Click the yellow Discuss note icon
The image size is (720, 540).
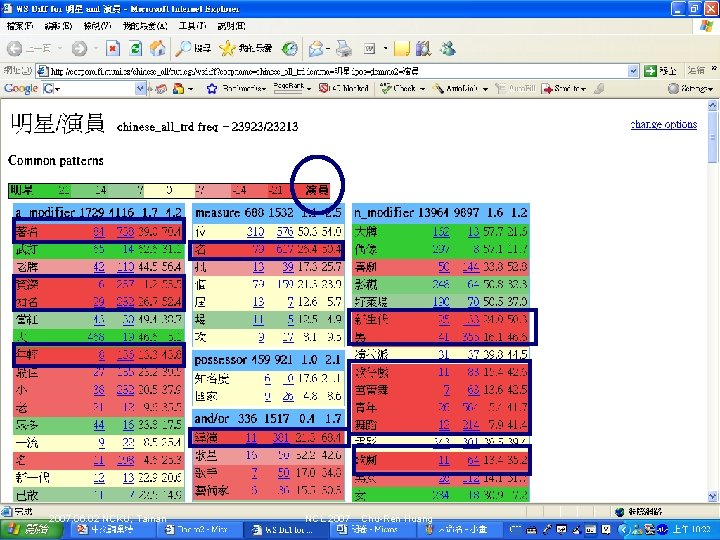point(402,48)
